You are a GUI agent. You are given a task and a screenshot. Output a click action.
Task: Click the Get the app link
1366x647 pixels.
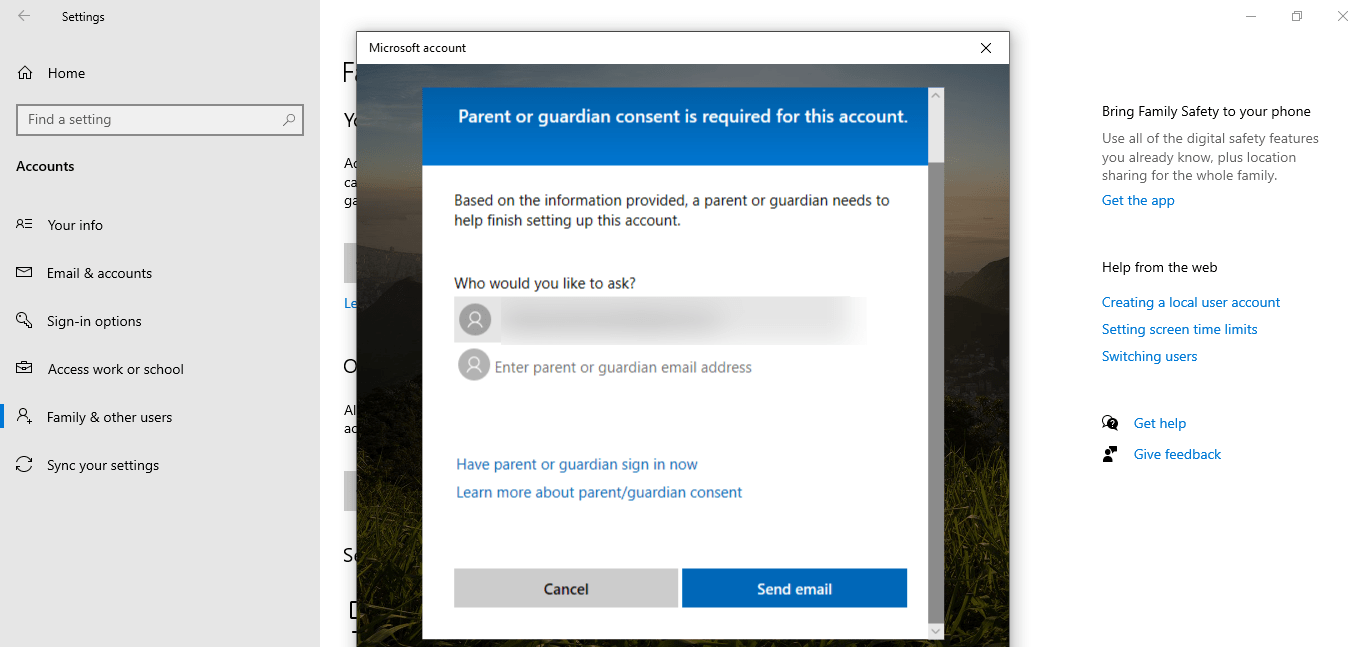tap(1138, 200)
